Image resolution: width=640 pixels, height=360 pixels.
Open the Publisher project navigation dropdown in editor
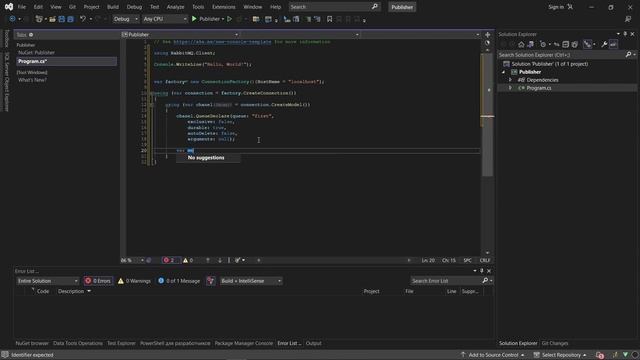click(180, 35)
